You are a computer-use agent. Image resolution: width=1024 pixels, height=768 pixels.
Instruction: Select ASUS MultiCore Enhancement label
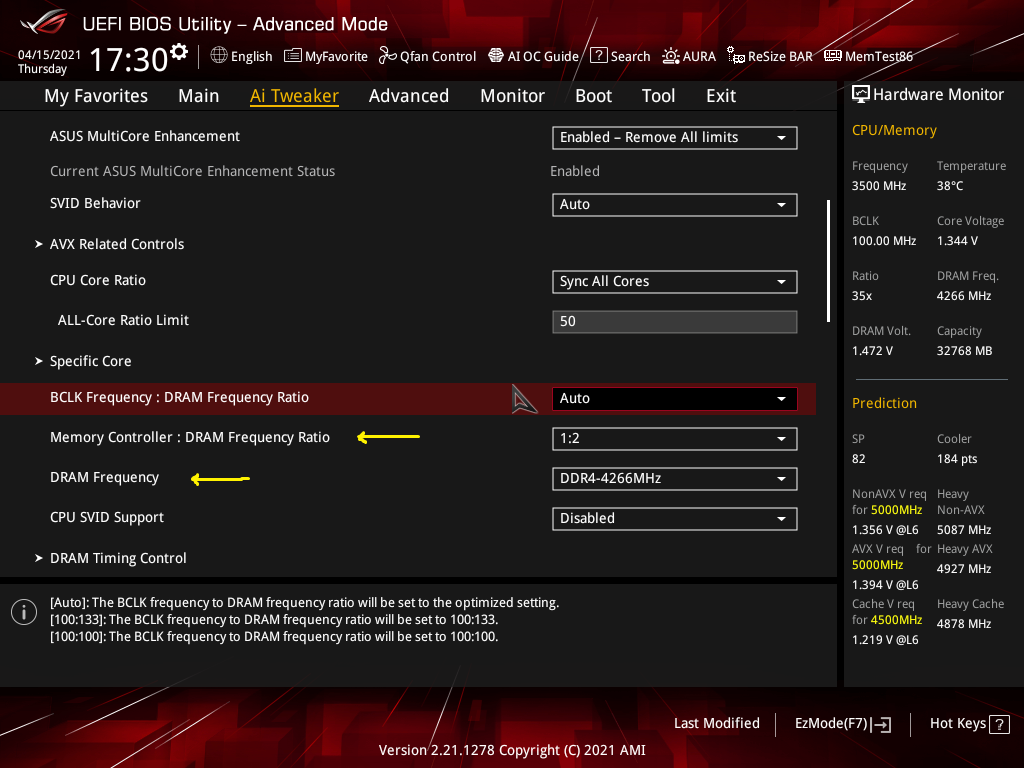tap(145, 136)
